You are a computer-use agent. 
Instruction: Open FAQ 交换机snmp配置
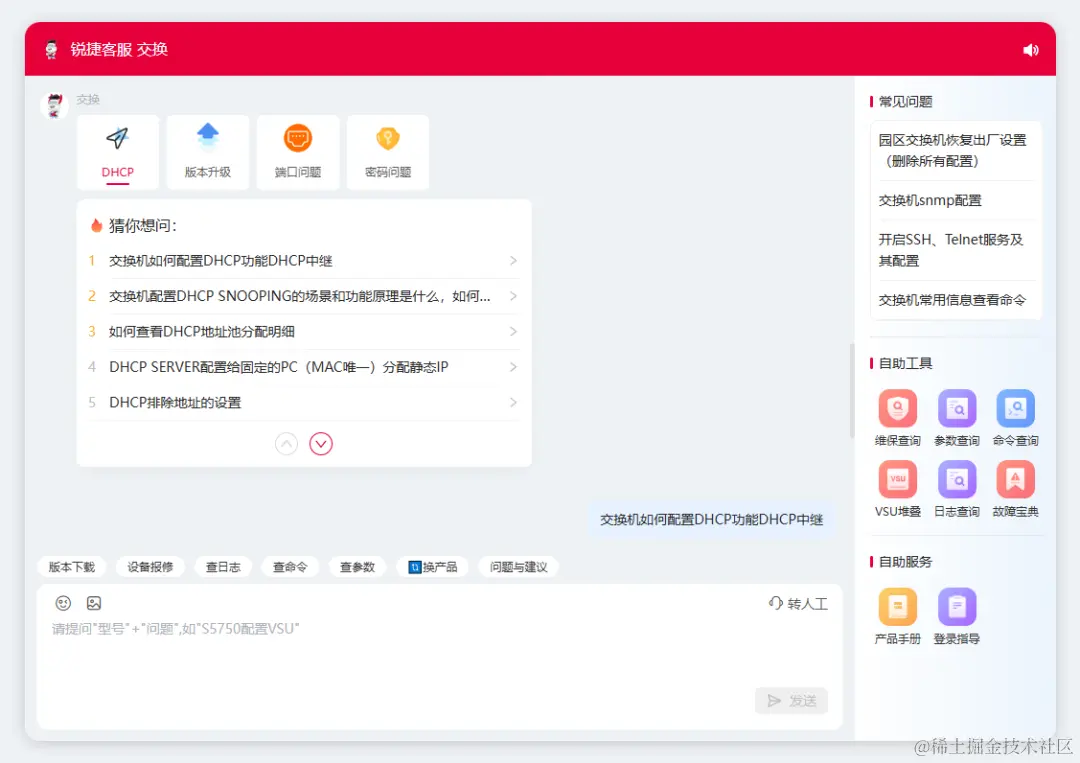(956, 200)
